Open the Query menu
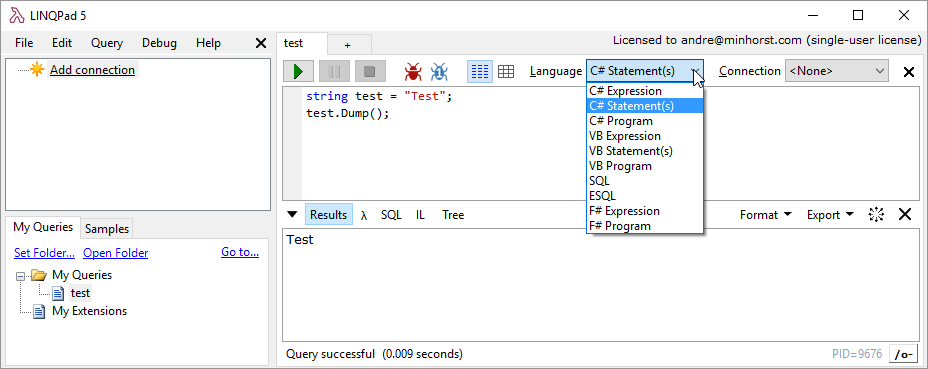This screenshot has width=928, height=369. (107, 43)
